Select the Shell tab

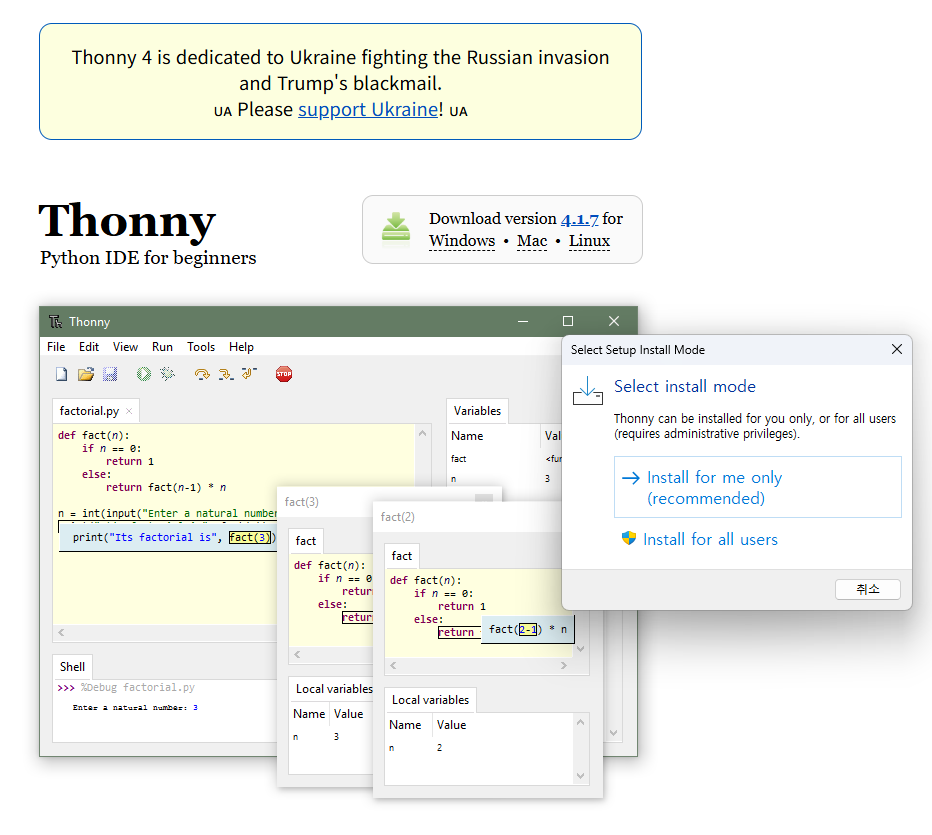pos(73,667)
